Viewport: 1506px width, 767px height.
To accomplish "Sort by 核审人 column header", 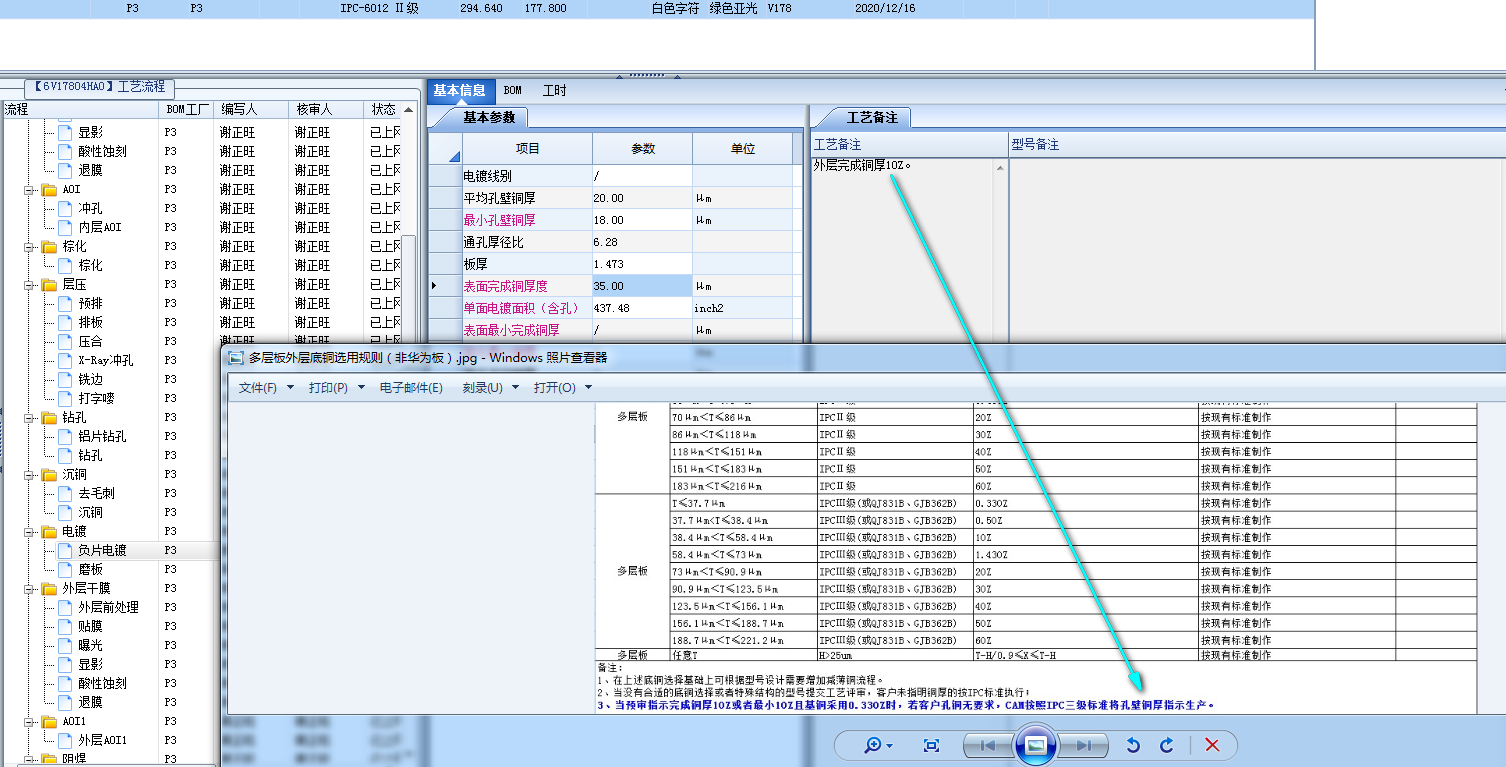I will click(326, 109).
